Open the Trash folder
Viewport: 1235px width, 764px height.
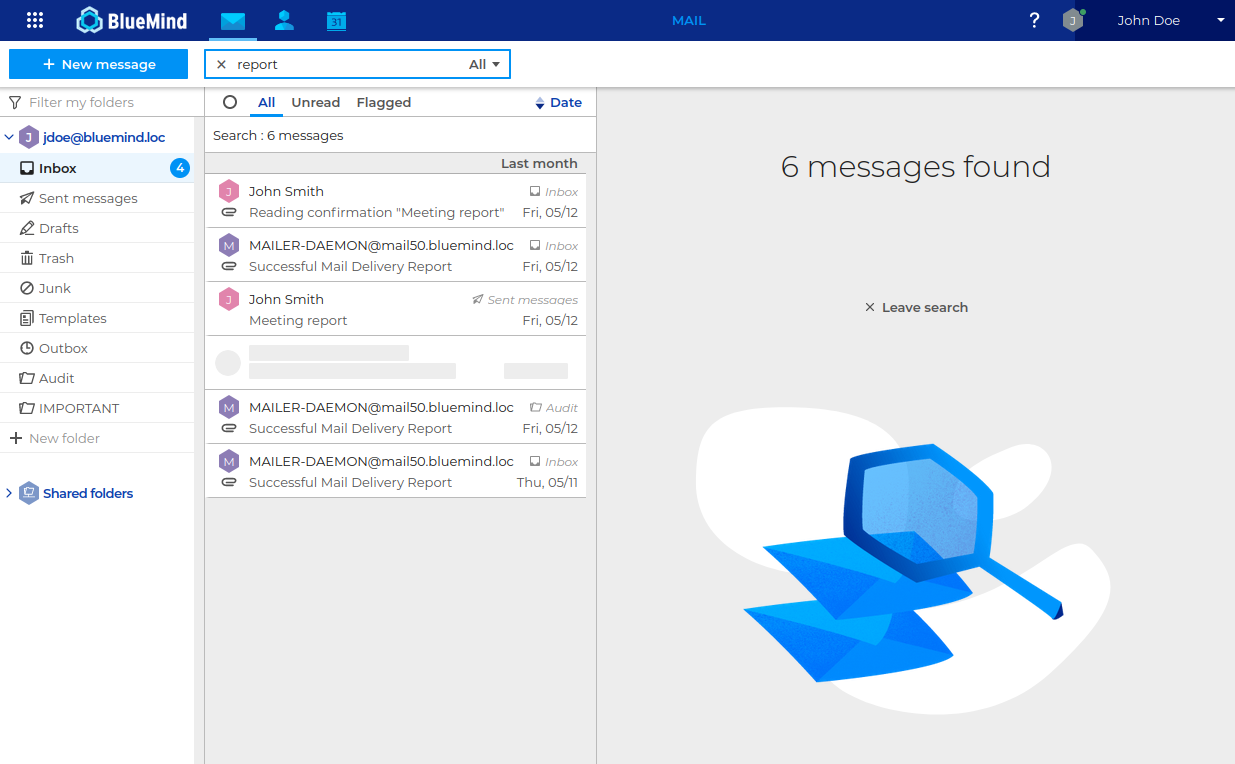(x=97, y=258)
